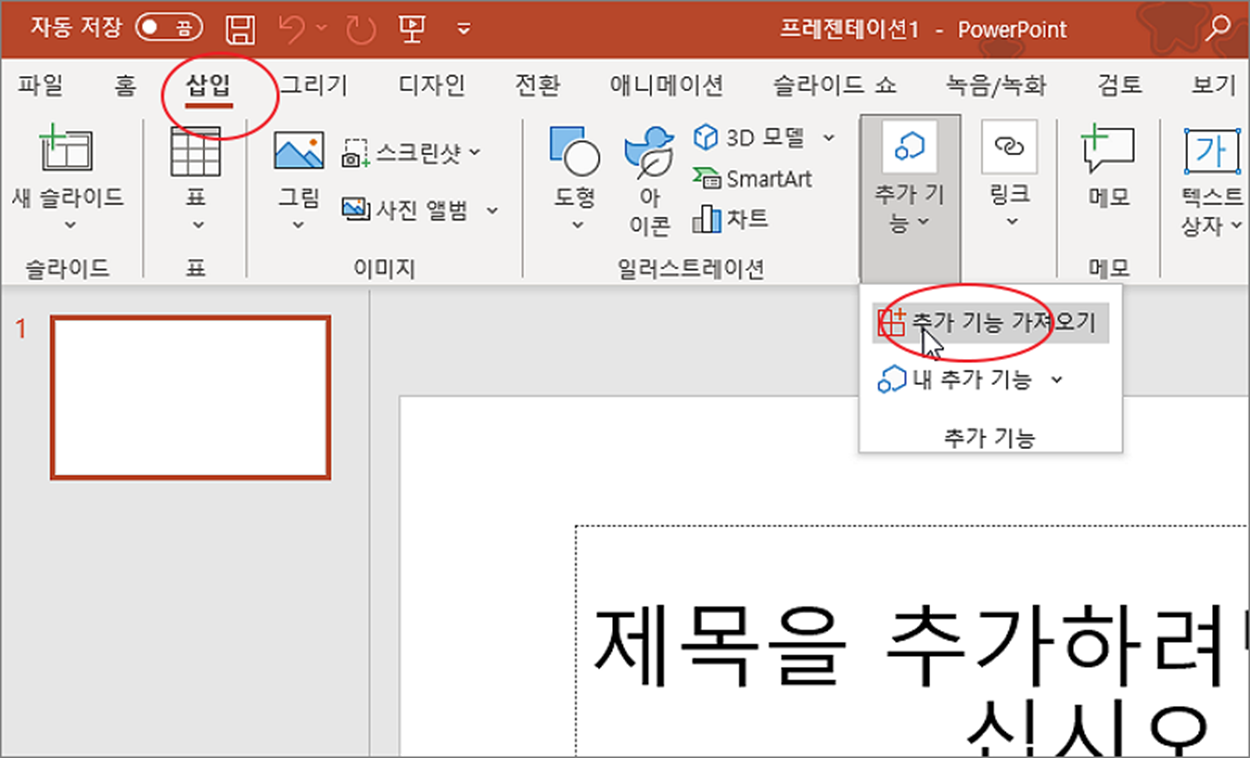
Task: Click the 3D 모델 cube icon
Action: [x=706, y=137]
